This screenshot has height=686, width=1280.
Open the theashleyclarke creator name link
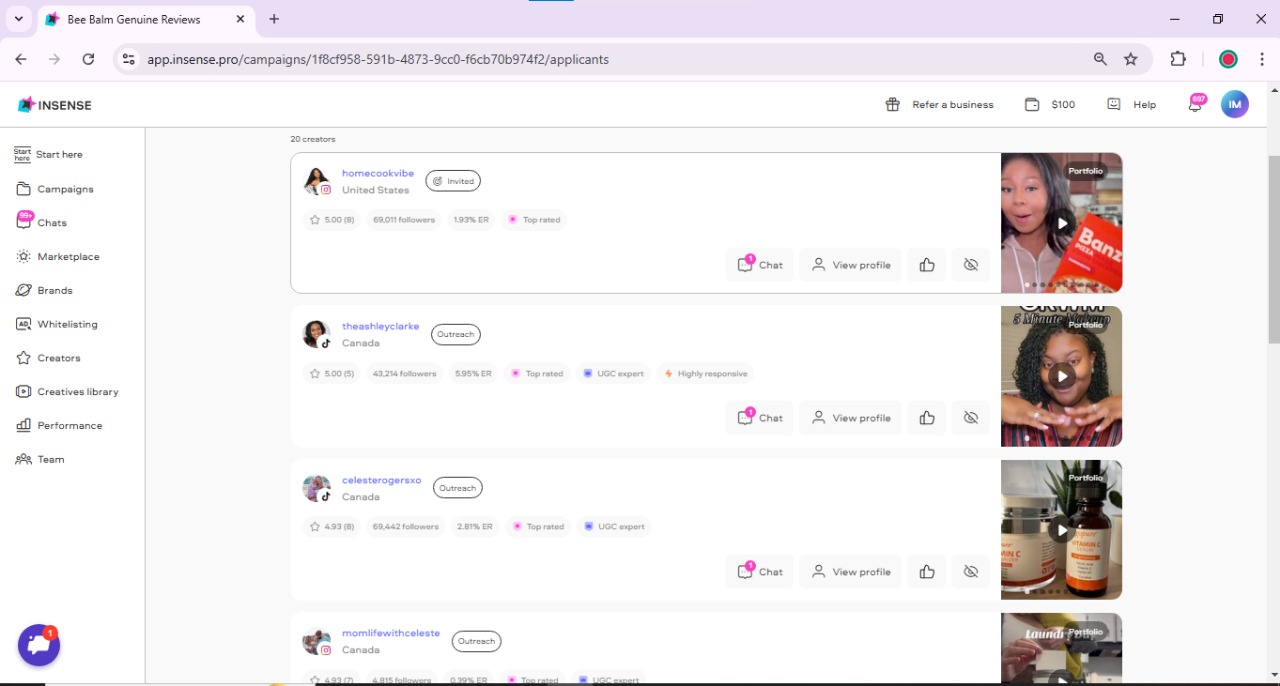380,326
